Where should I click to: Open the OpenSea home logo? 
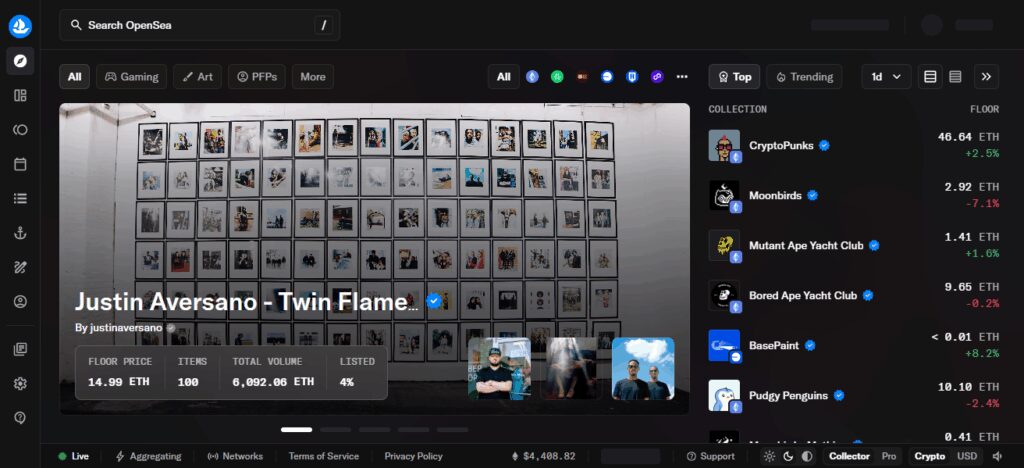click(20, 26)
